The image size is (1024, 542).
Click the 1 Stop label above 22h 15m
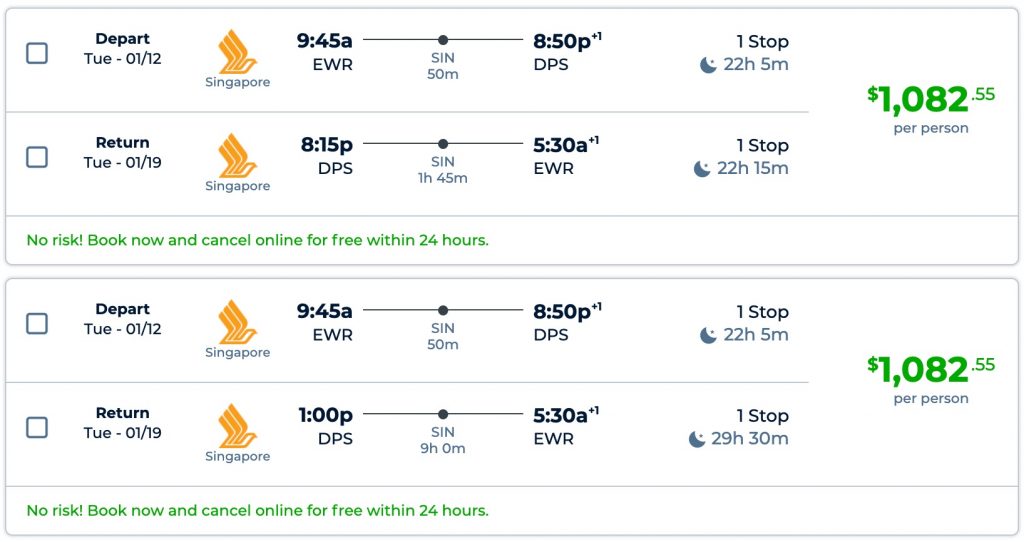pyautogui.click(x=762, y=146)
